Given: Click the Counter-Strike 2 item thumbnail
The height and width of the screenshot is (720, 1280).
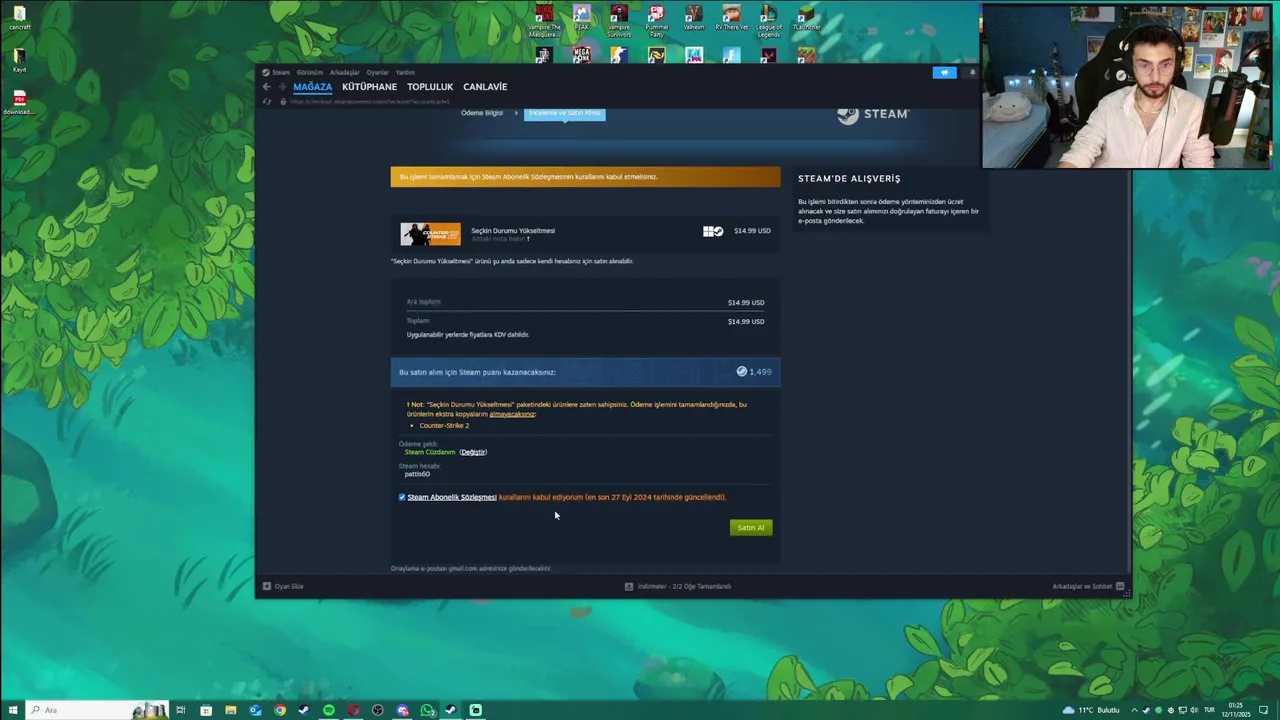Looking at the screenshot, I should [430, 234].
